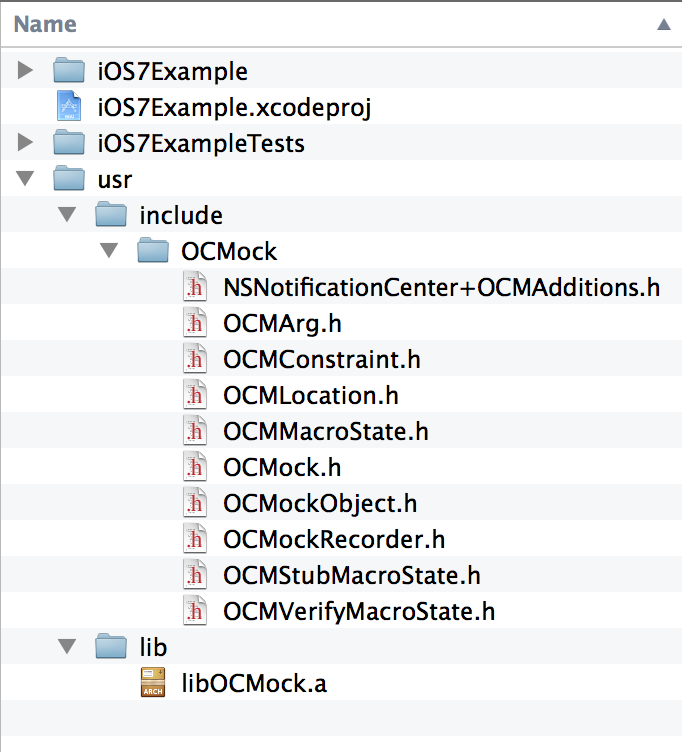
Task: Toggle sort order via Name column arrow
Action: pos(664,24)
